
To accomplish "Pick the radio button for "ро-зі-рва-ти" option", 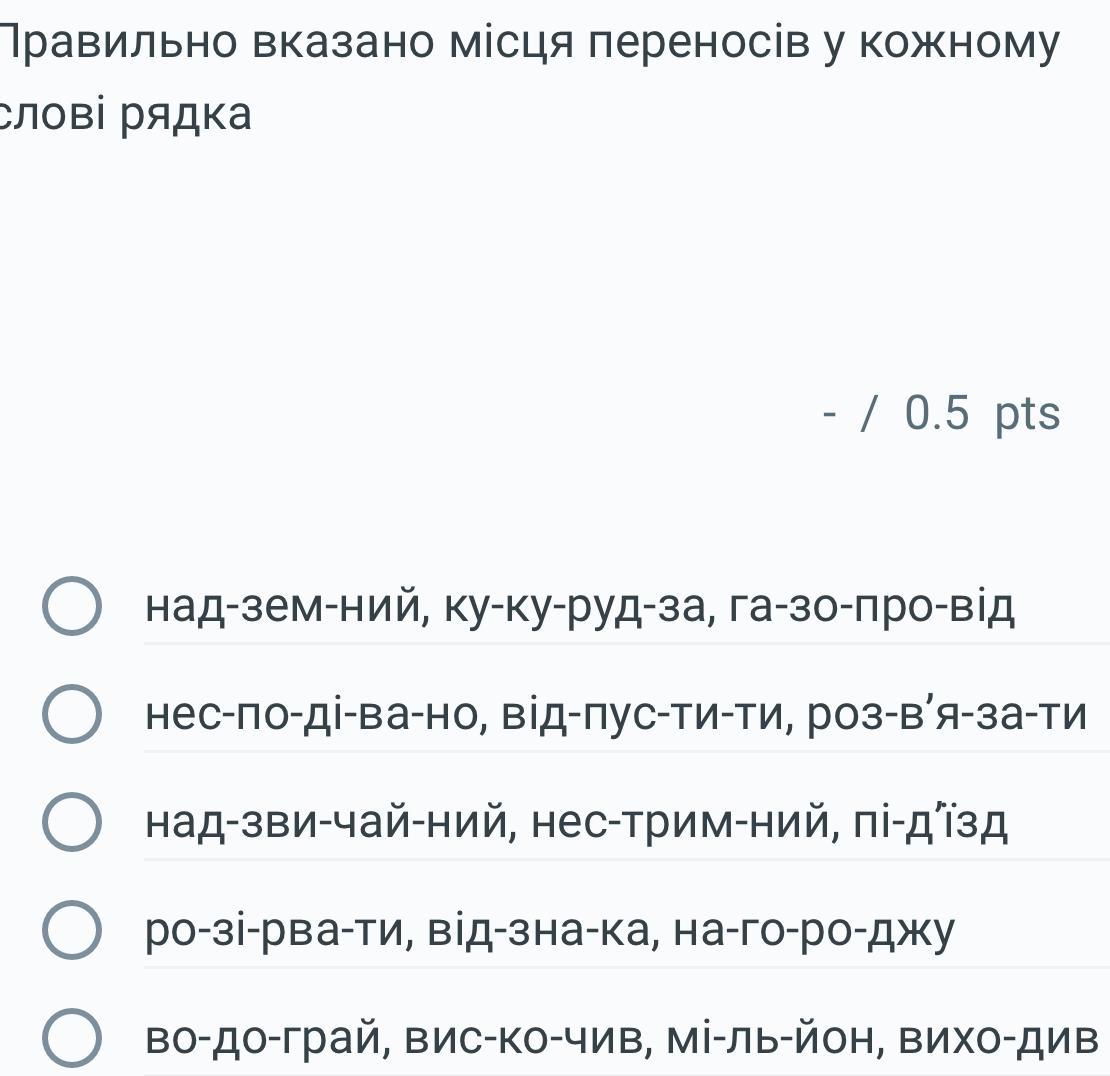I will (72, 931).
